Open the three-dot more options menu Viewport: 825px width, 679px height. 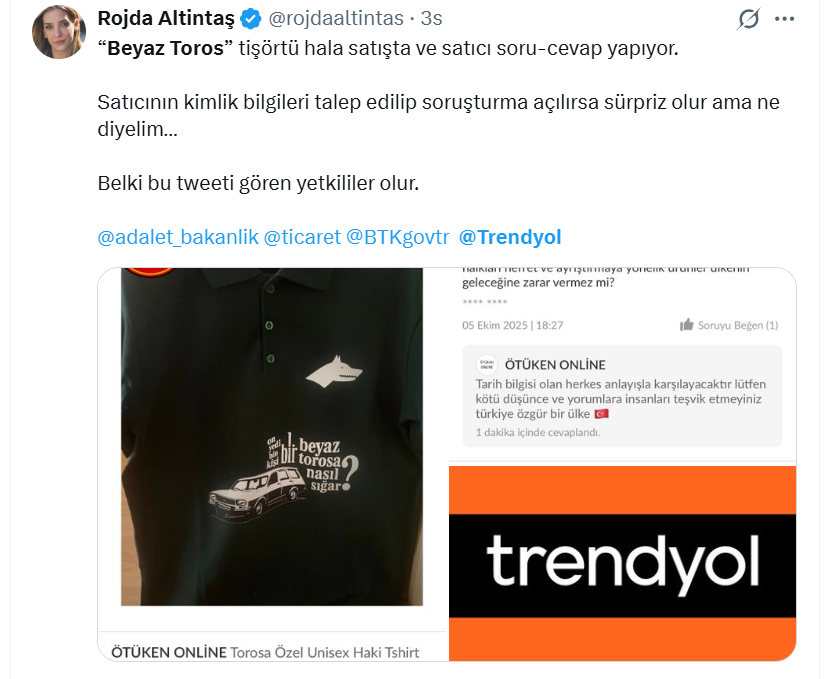pos(784,19)
